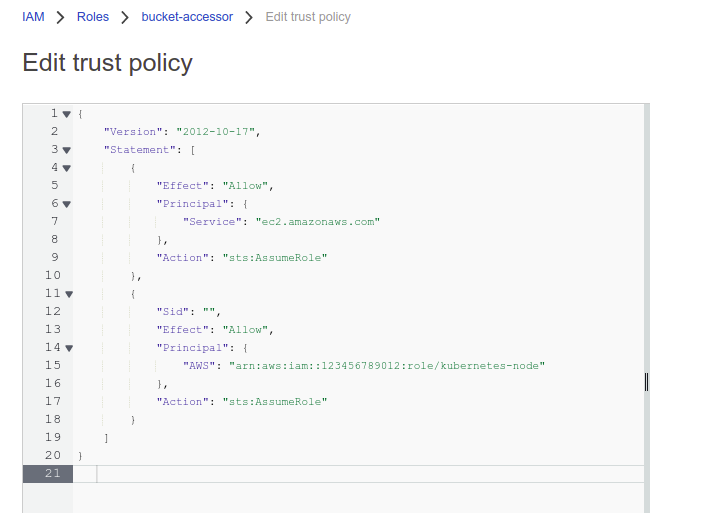706x513 pixels.
Task: Fold the ec2 Service Principal on line 6
Action: pyautogui.click(x=67, y=204)
